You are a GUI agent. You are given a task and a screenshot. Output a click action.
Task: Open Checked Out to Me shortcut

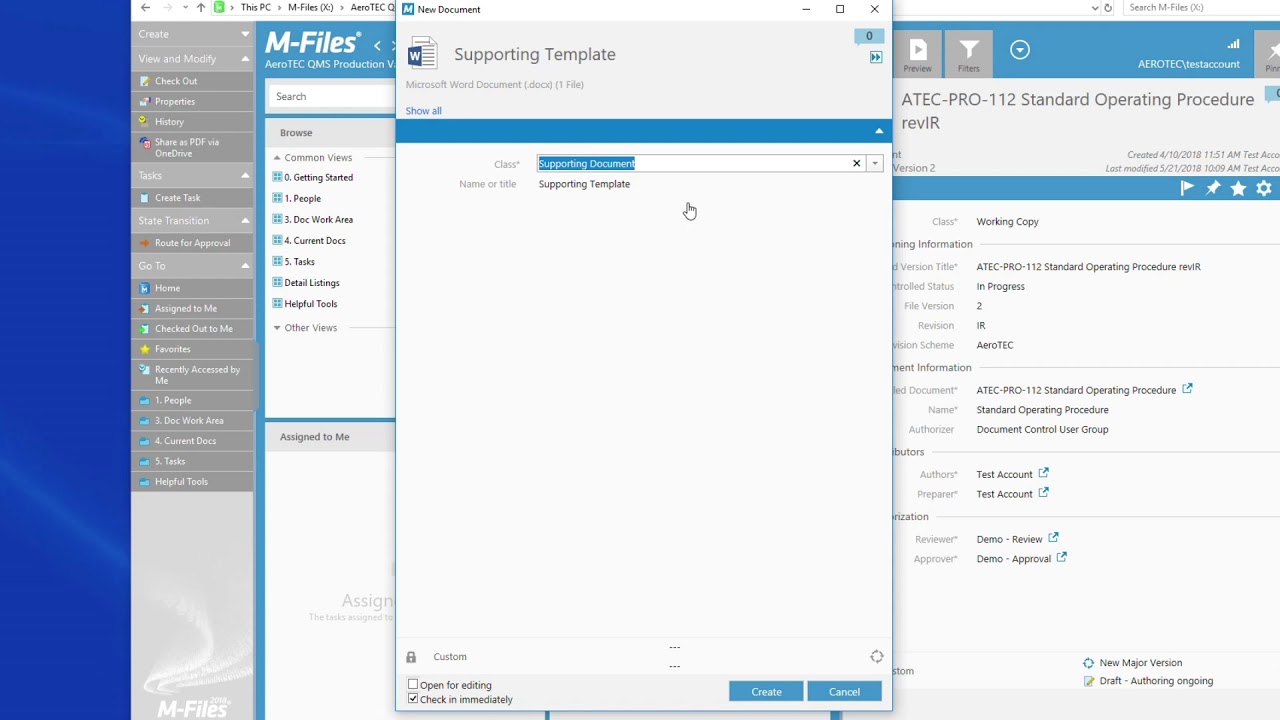point(193,329)
